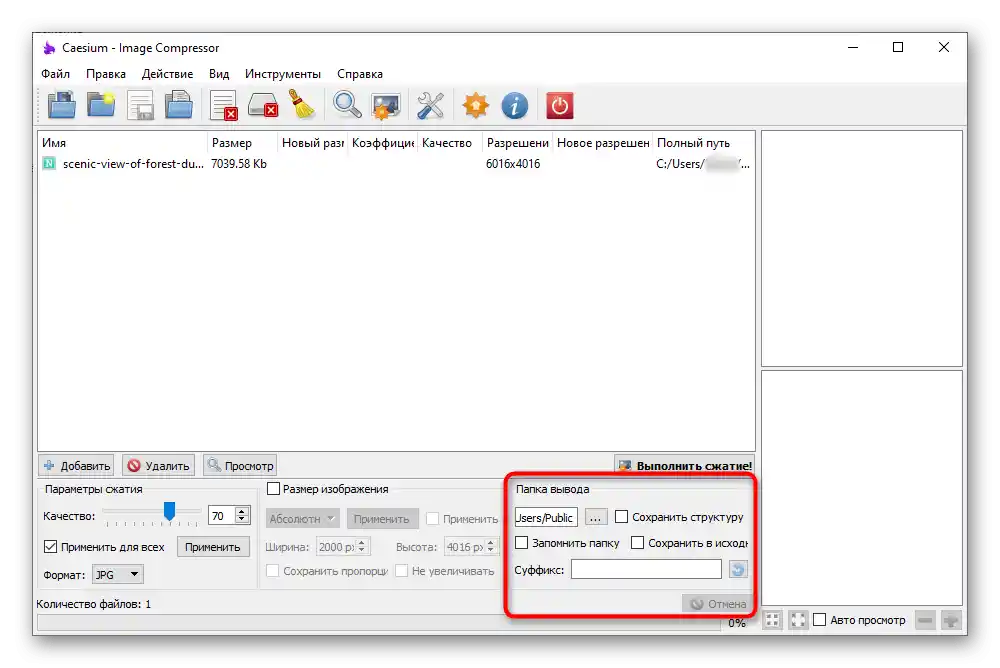Click the Добавить button
This screenshot has height=668, width=1000.
pos(76,466)
